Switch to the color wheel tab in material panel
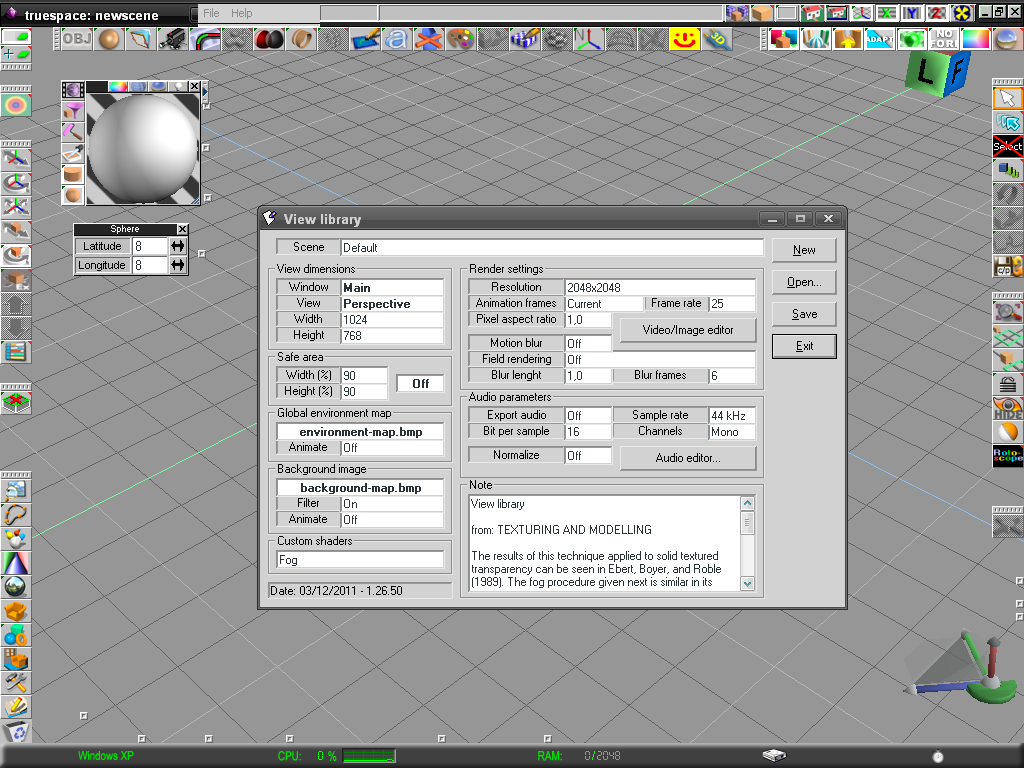The width and height of the screenshot is (1024, 768). (x=118, y=86)
